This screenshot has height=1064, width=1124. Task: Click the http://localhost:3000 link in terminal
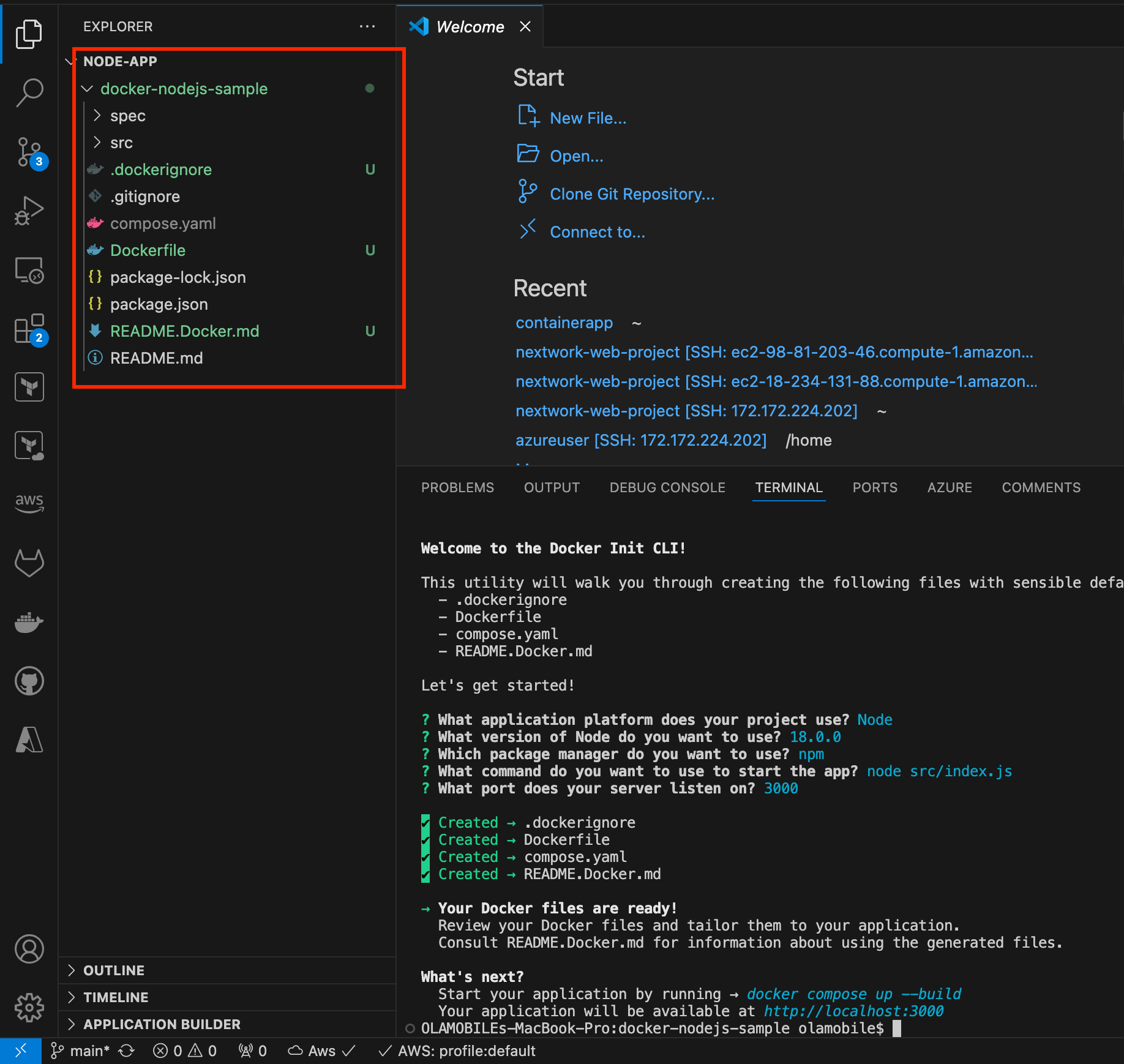853,1011
